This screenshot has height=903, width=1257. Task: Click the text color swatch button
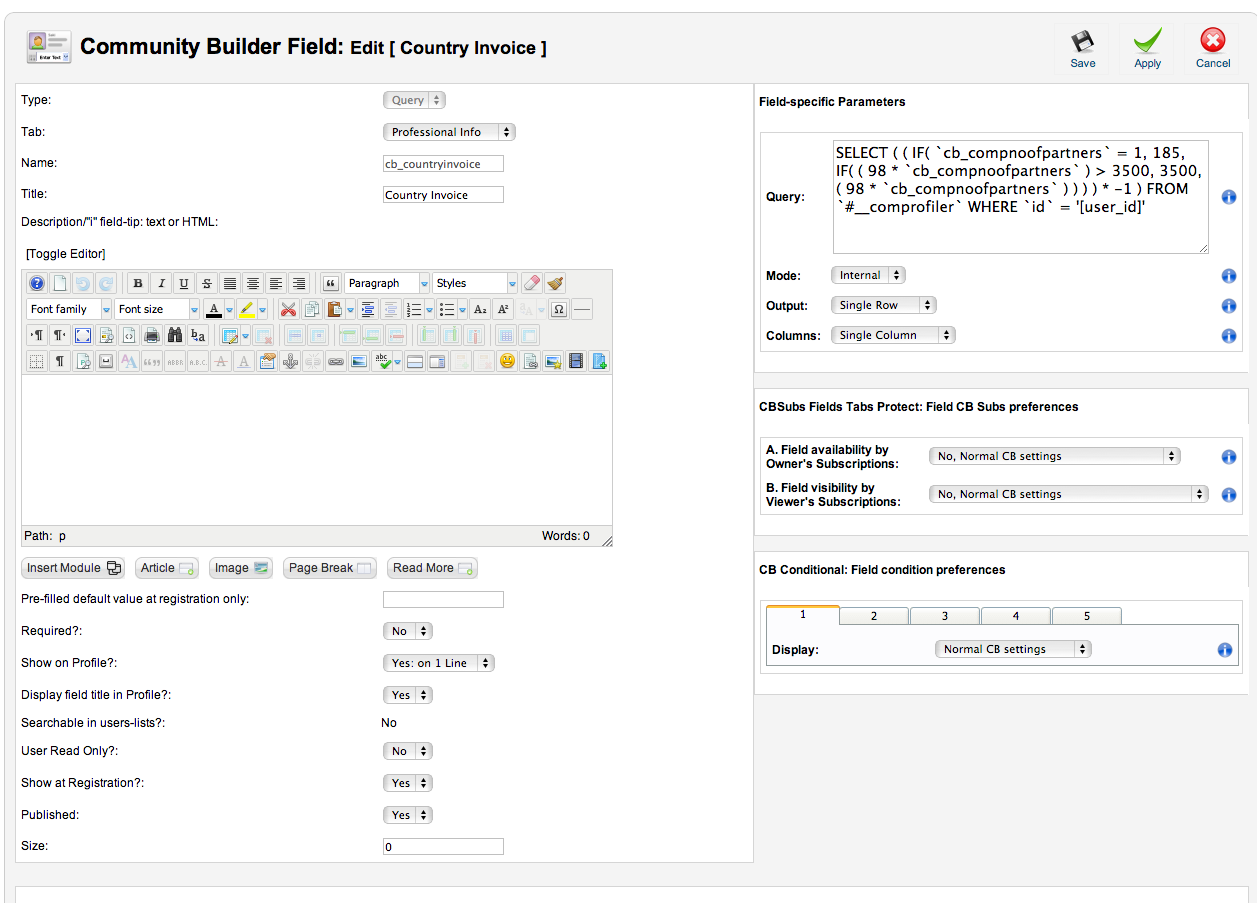point(213,309)
